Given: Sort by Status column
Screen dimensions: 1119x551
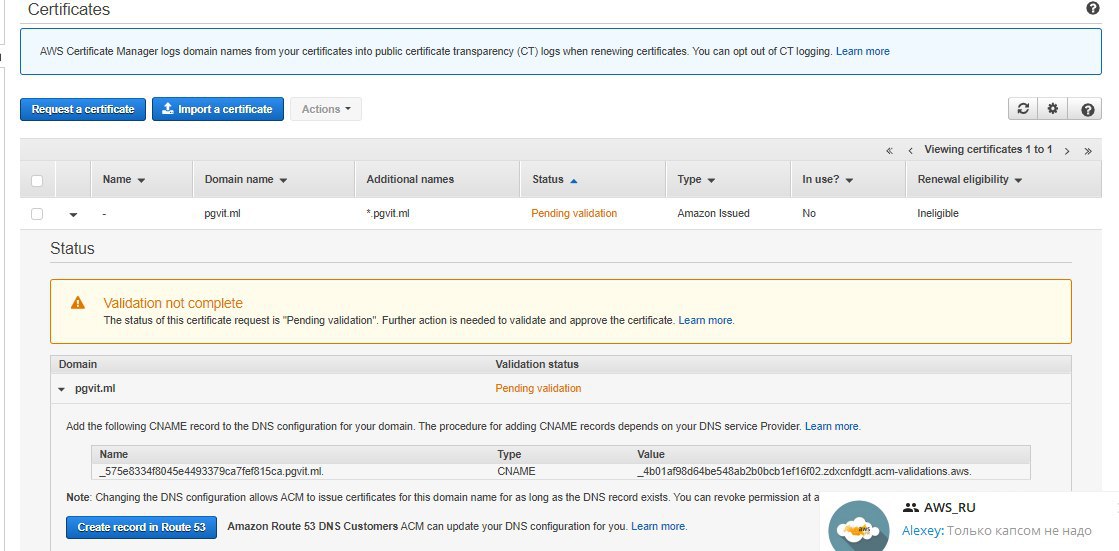Looking at the screenshot, I should click(555, 180).
